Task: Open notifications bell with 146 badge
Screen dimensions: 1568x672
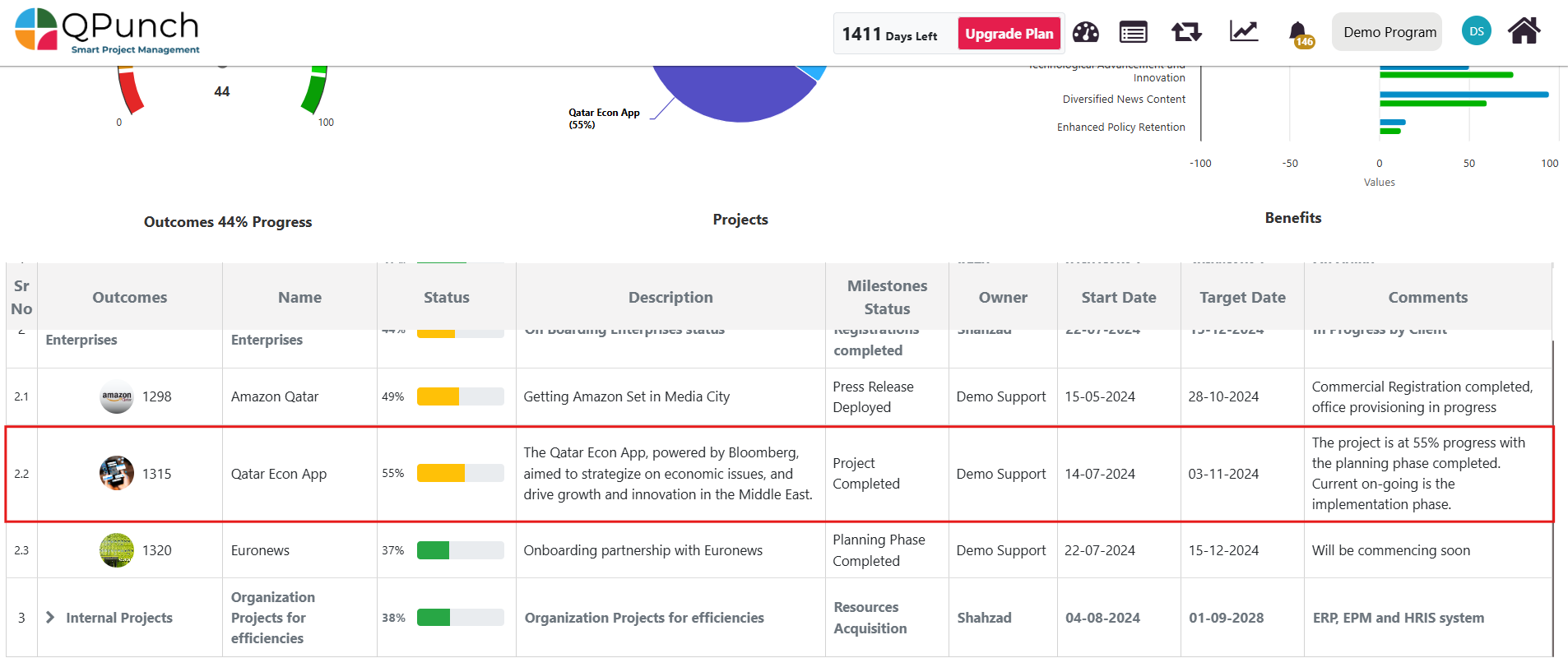Action: [1298, 33]
